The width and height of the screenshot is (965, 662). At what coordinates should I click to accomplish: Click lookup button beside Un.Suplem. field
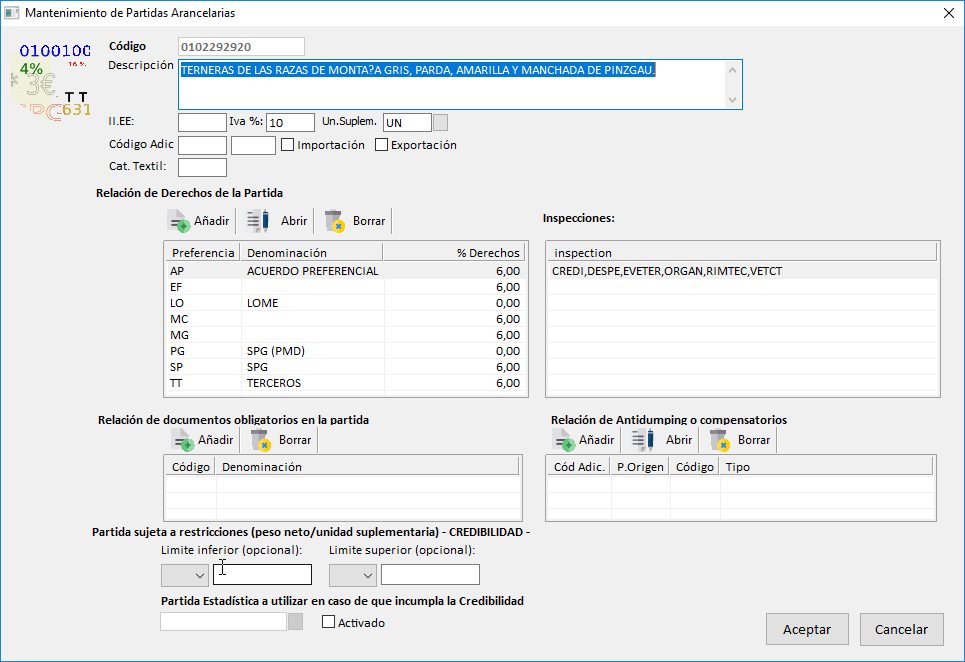[x=440, y=122]
